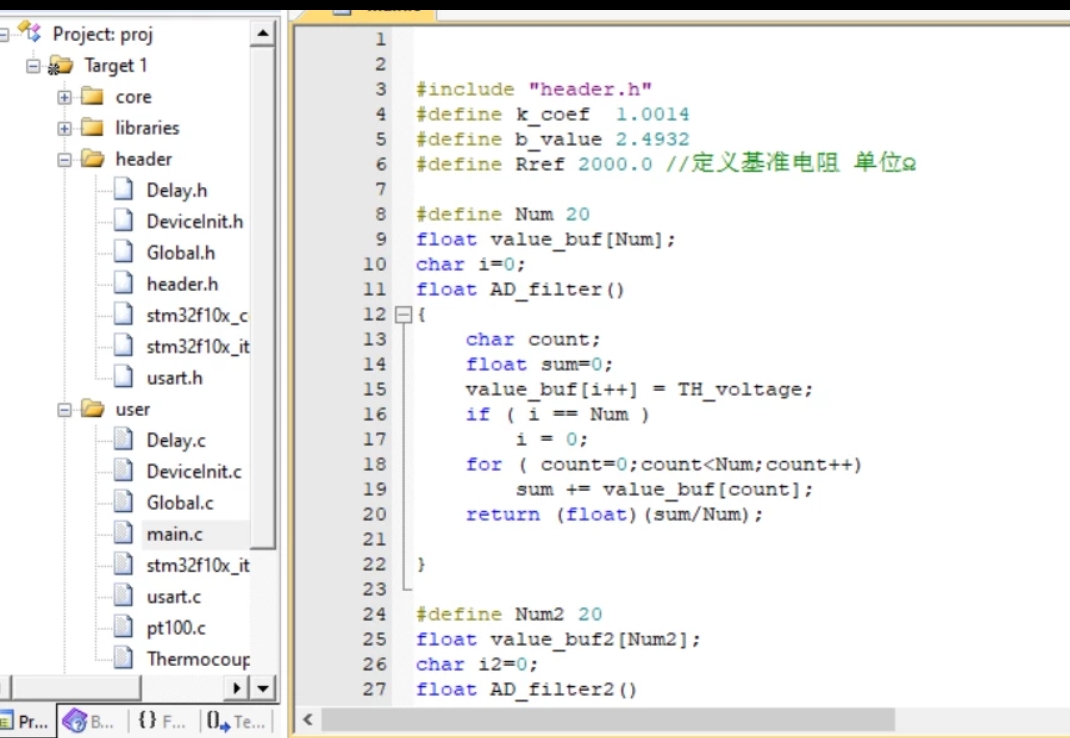Click the pt100.c file icon

pos(124,627)
